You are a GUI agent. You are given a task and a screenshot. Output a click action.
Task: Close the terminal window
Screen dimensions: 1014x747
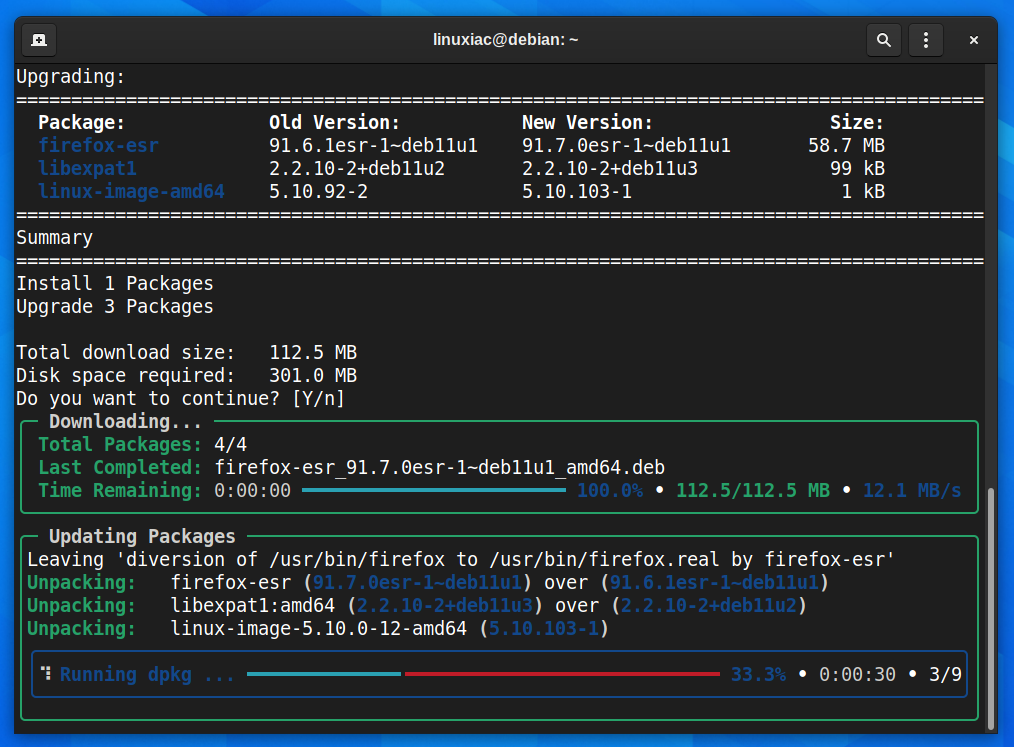(973, 40)
